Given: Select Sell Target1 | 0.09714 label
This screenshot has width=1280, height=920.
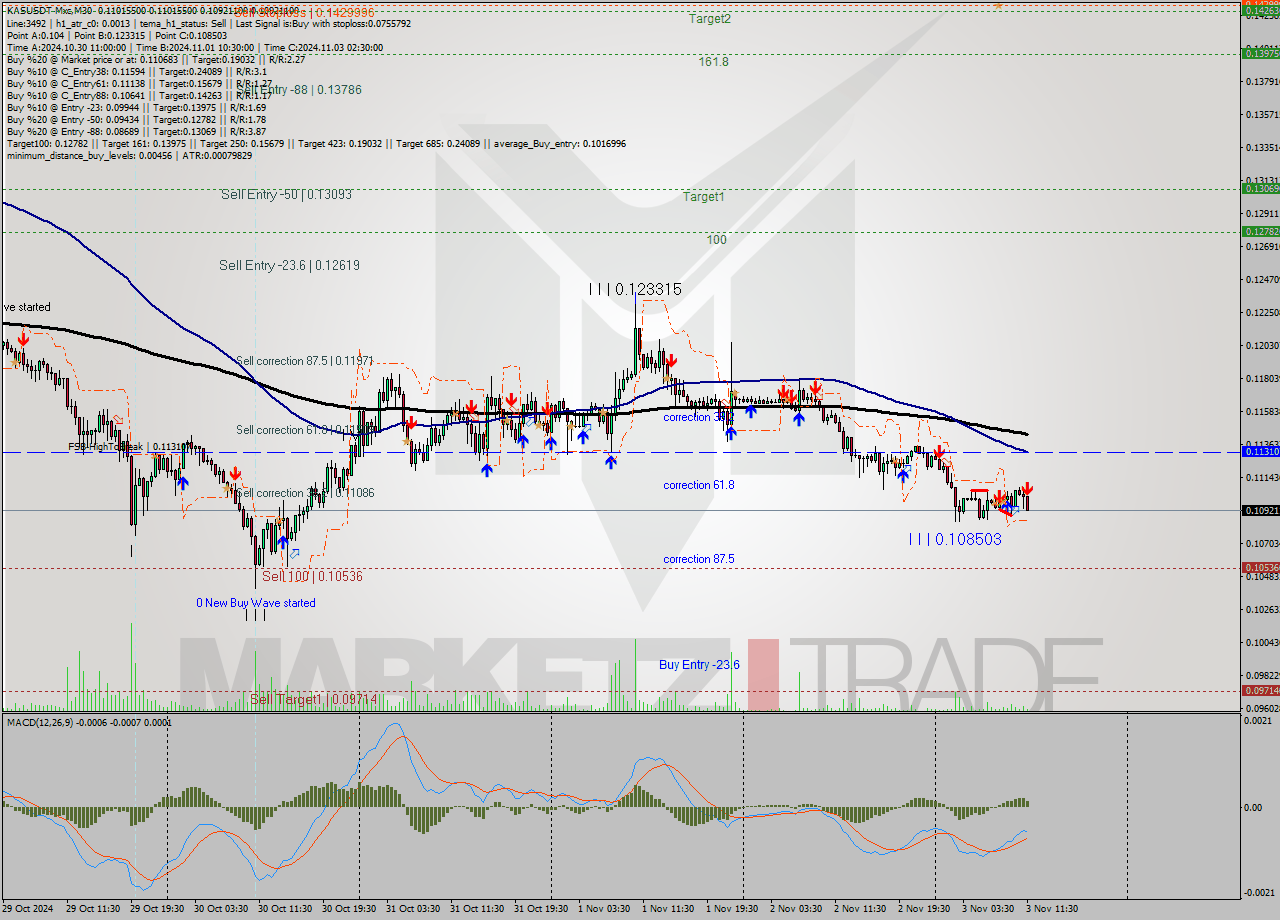Looking at the screenshot, I should pos(313,699).
